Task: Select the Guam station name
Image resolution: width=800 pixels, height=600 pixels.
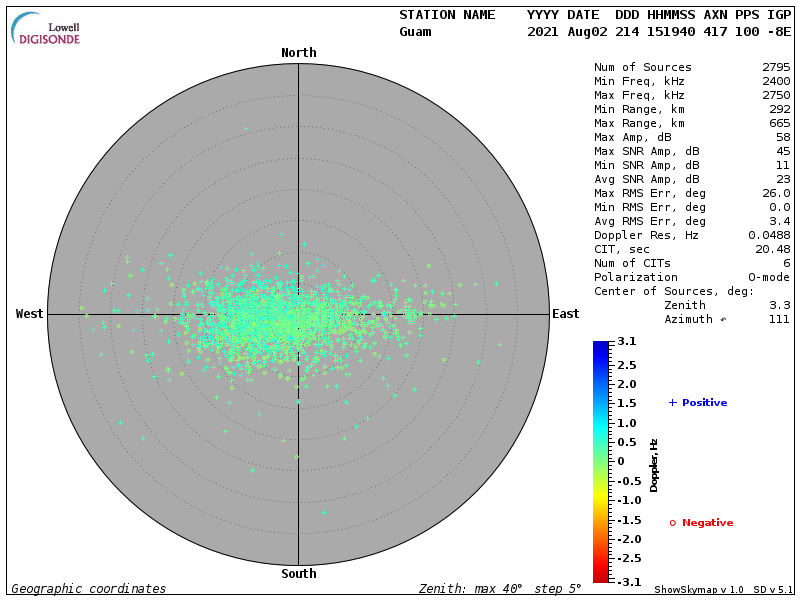Action: click(x=415, y=32)
